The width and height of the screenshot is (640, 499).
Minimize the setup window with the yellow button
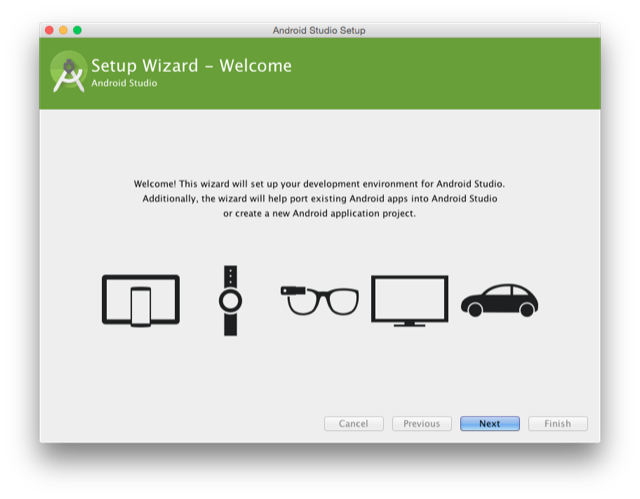(63, 30)
